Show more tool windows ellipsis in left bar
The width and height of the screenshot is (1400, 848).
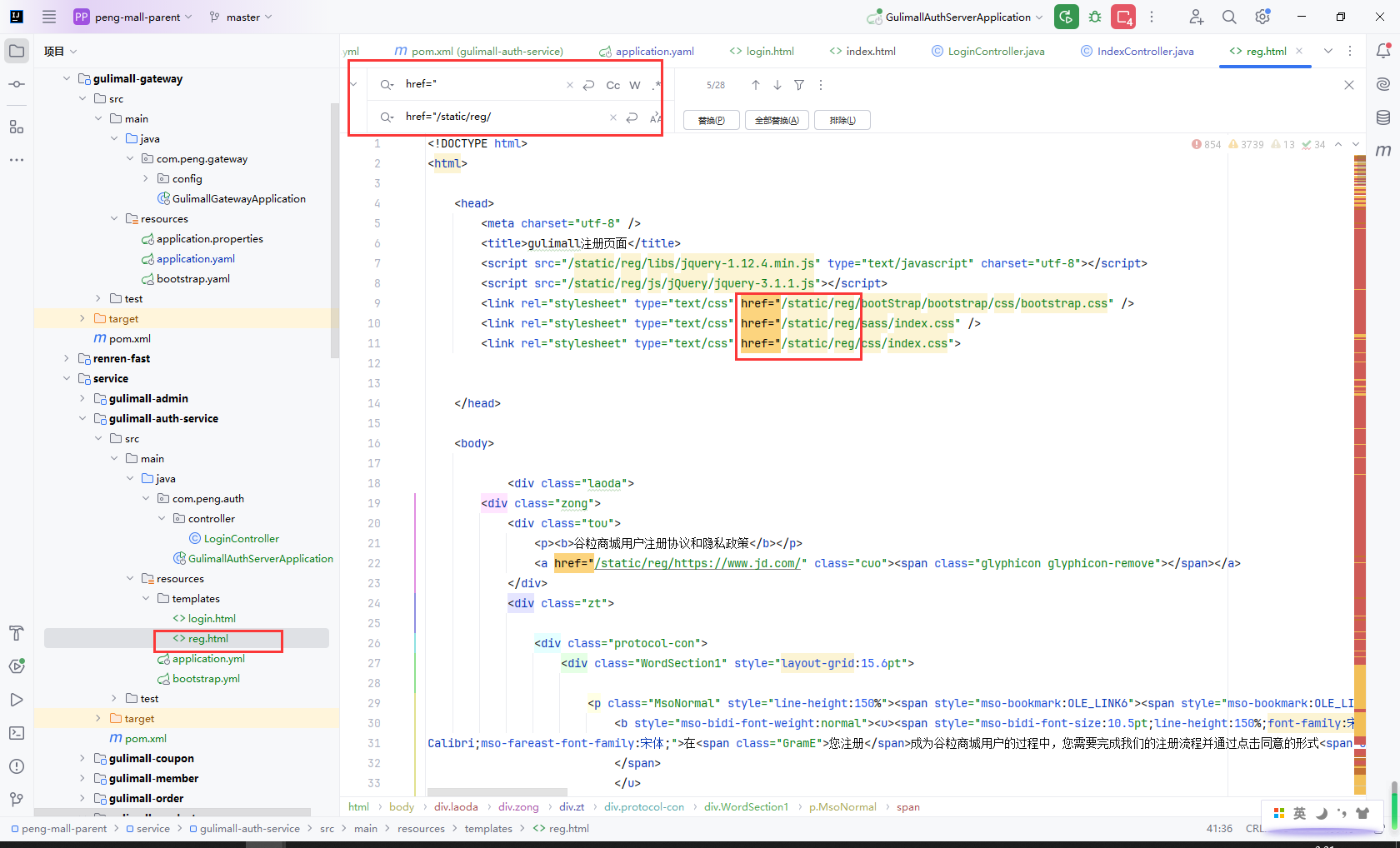(x=17, y=160)
